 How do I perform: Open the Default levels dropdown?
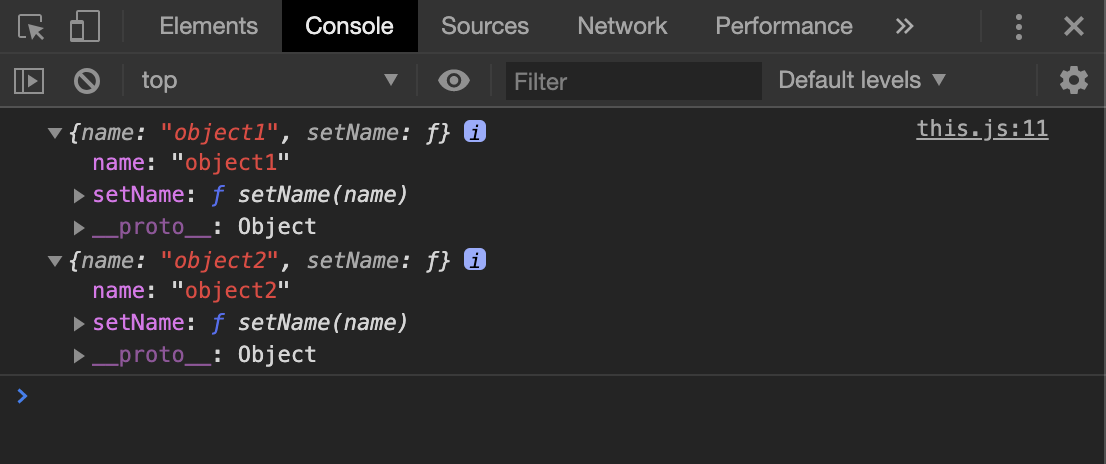862,80
